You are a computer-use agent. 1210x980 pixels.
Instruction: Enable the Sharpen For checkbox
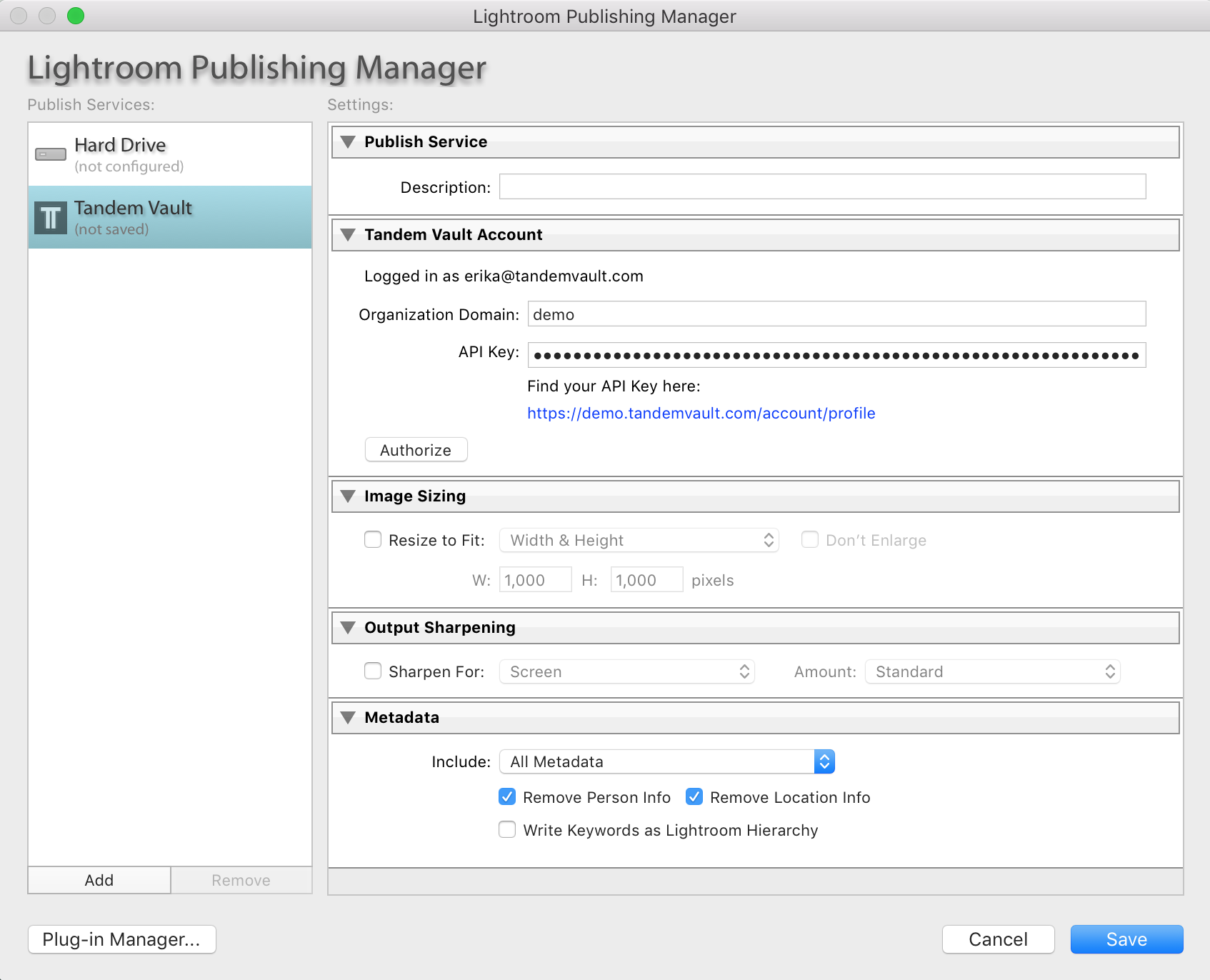(373, 671)
